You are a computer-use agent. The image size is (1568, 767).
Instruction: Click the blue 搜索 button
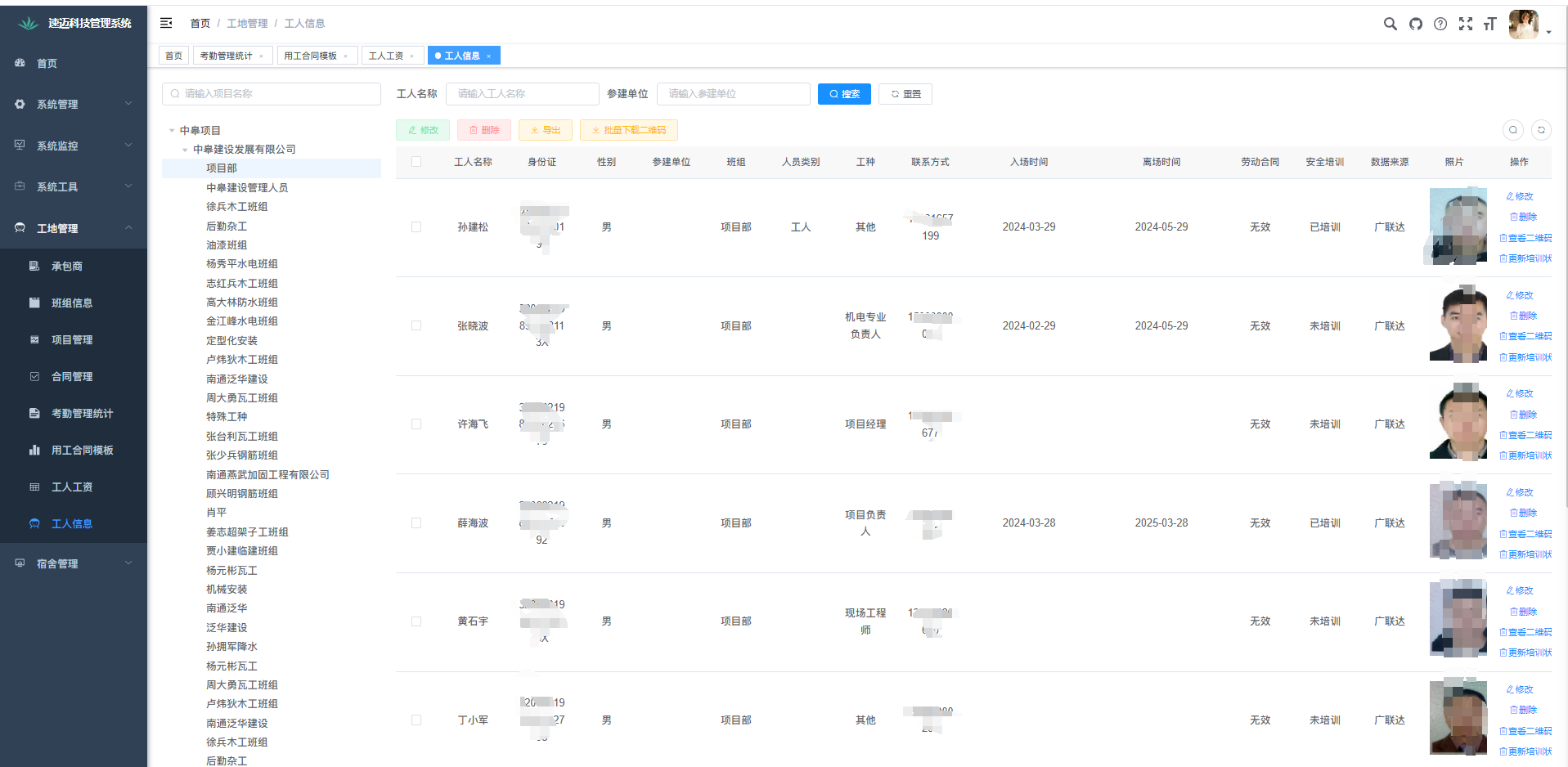(844, 94)
